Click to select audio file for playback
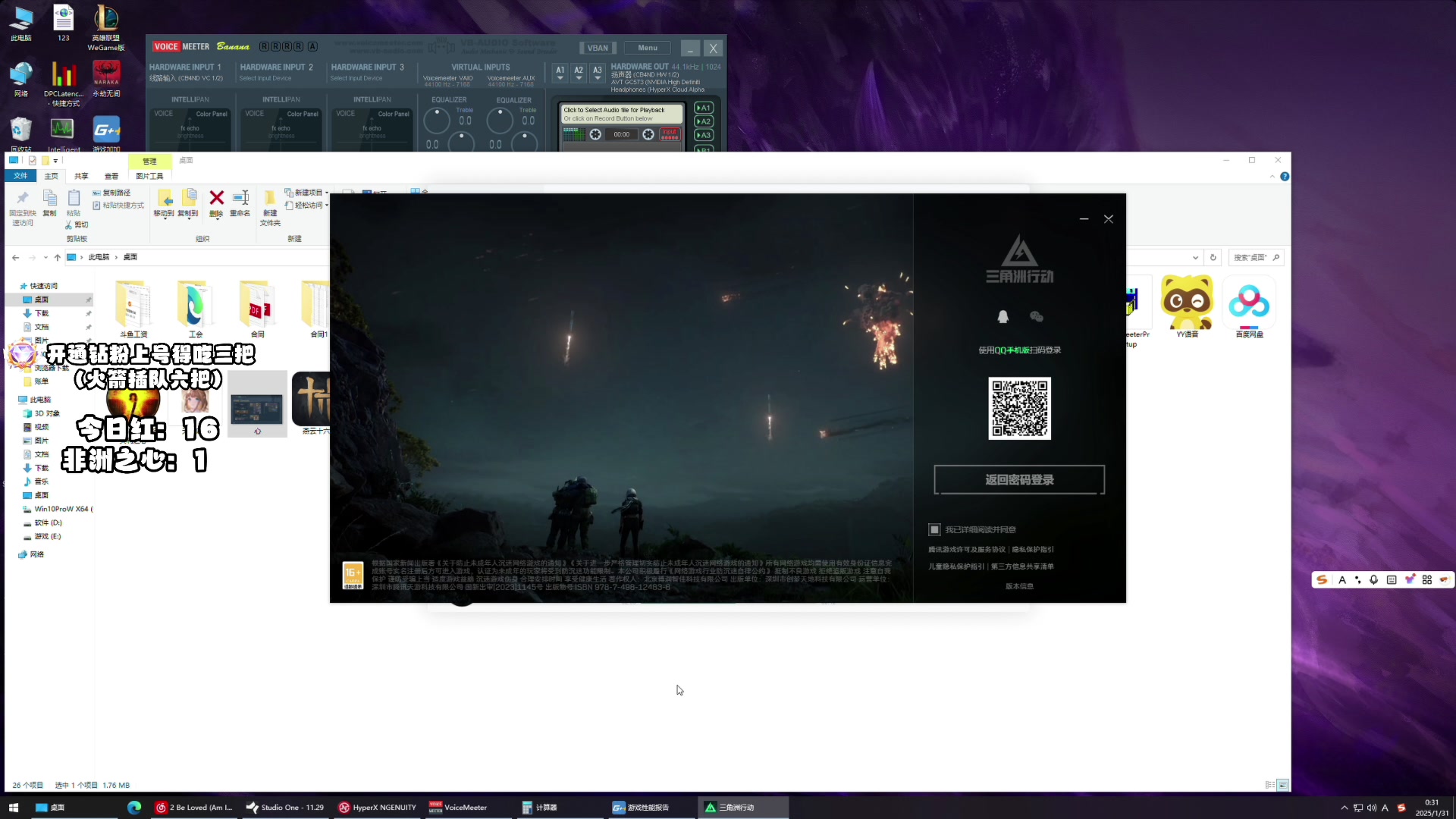The width and height of the screenshot is (1456, 819). (x=621, y=114)
